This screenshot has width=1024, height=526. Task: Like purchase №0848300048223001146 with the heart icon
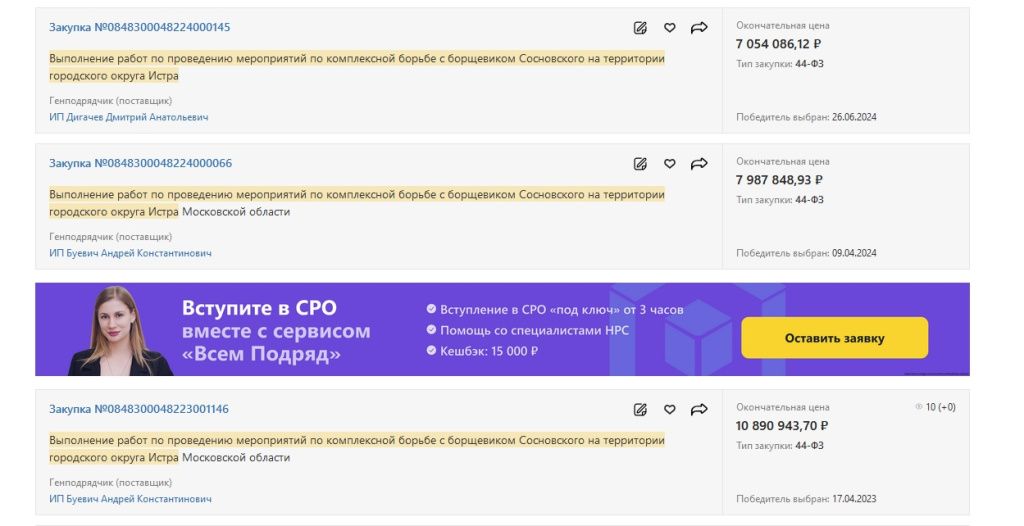pos(670,410)
